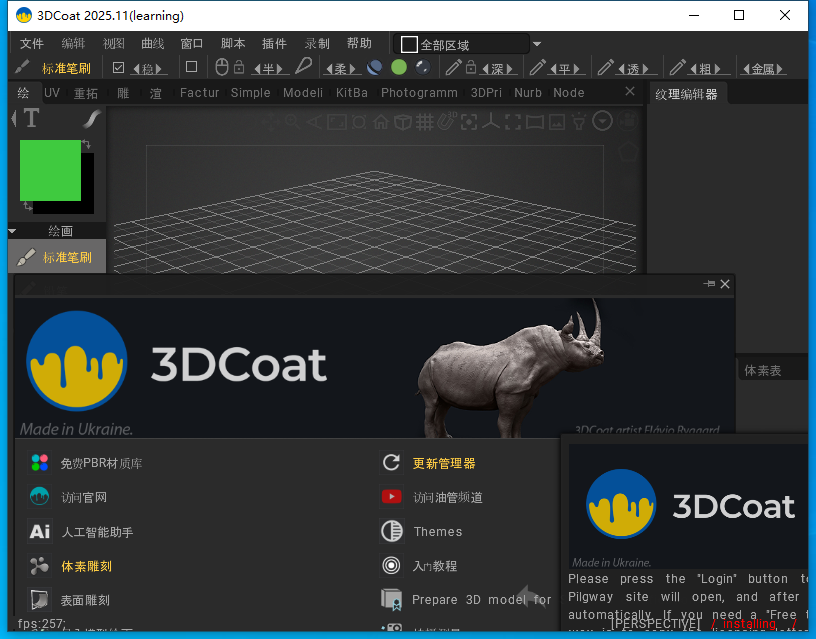This screenshot has height=639, width=816.
Task: Click the 体素雕刻 link
Action: point(86,566)
